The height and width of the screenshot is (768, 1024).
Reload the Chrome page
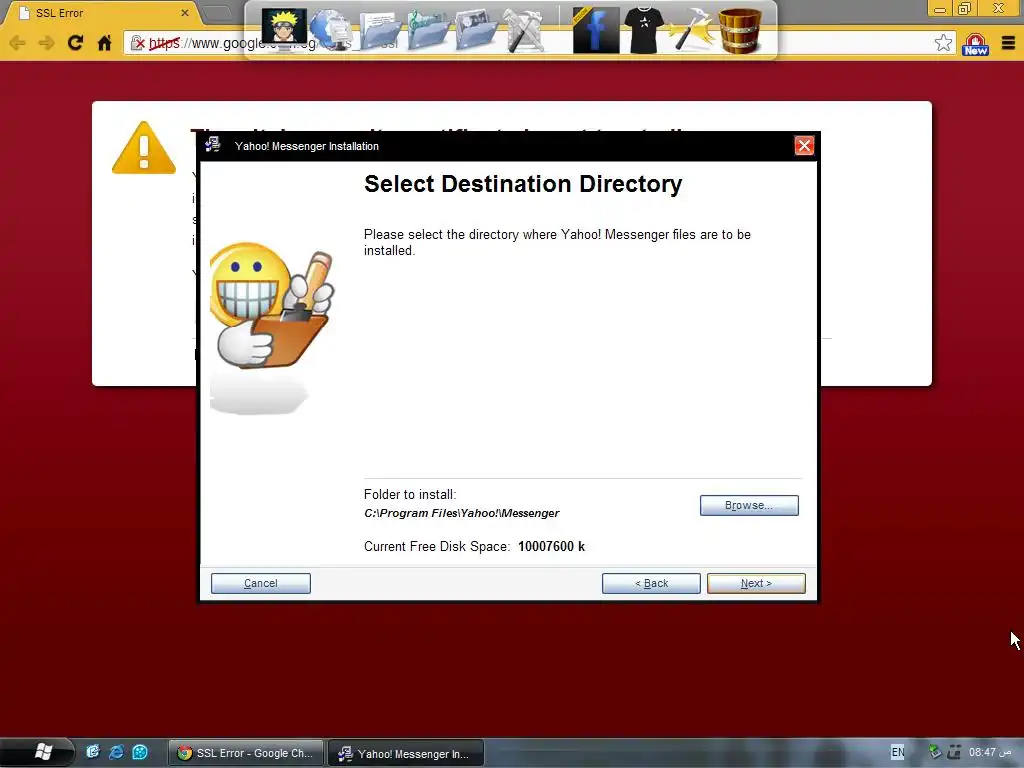click(x=75, y=43)
